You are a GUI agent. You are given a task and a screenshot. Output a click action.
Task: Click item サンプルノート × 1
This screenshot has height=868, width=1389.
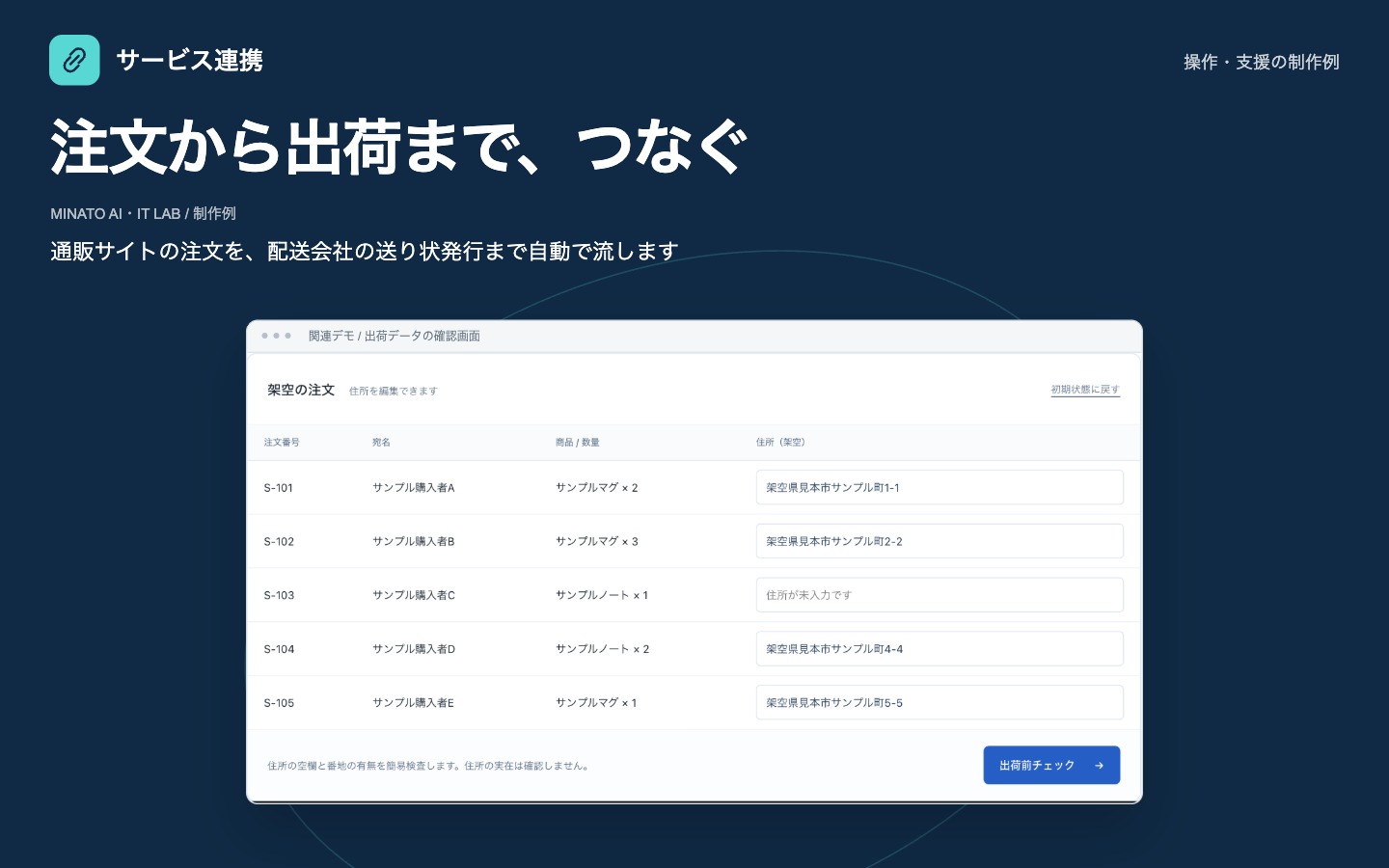coord(602,596)
